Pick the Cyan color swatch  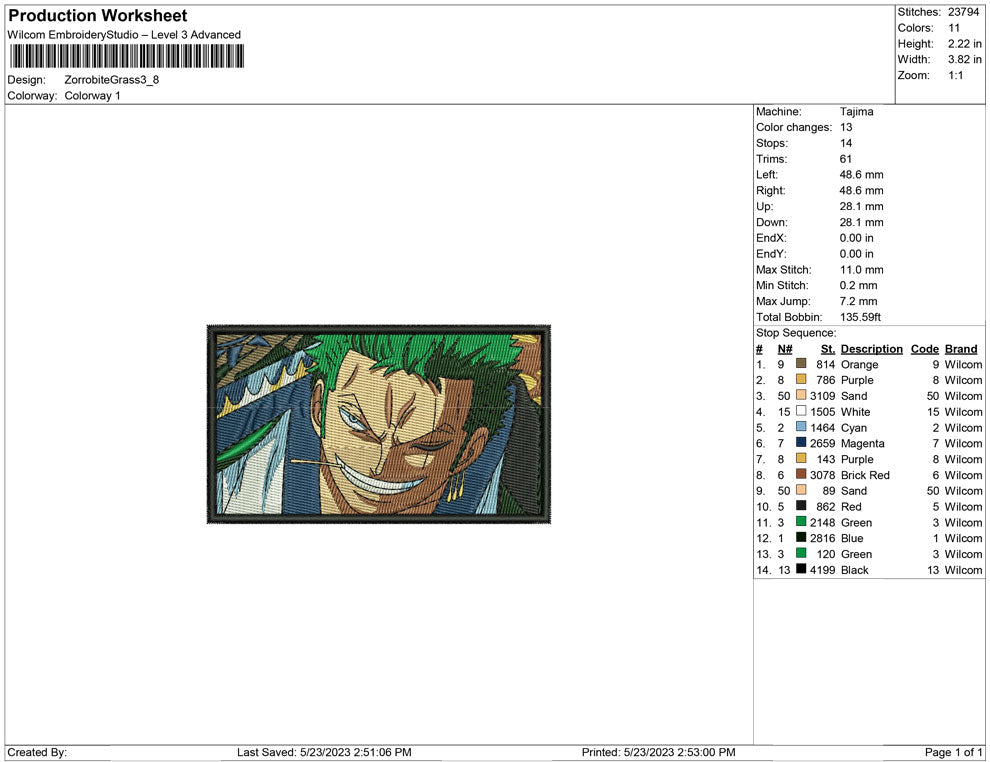tap(801, 427)
